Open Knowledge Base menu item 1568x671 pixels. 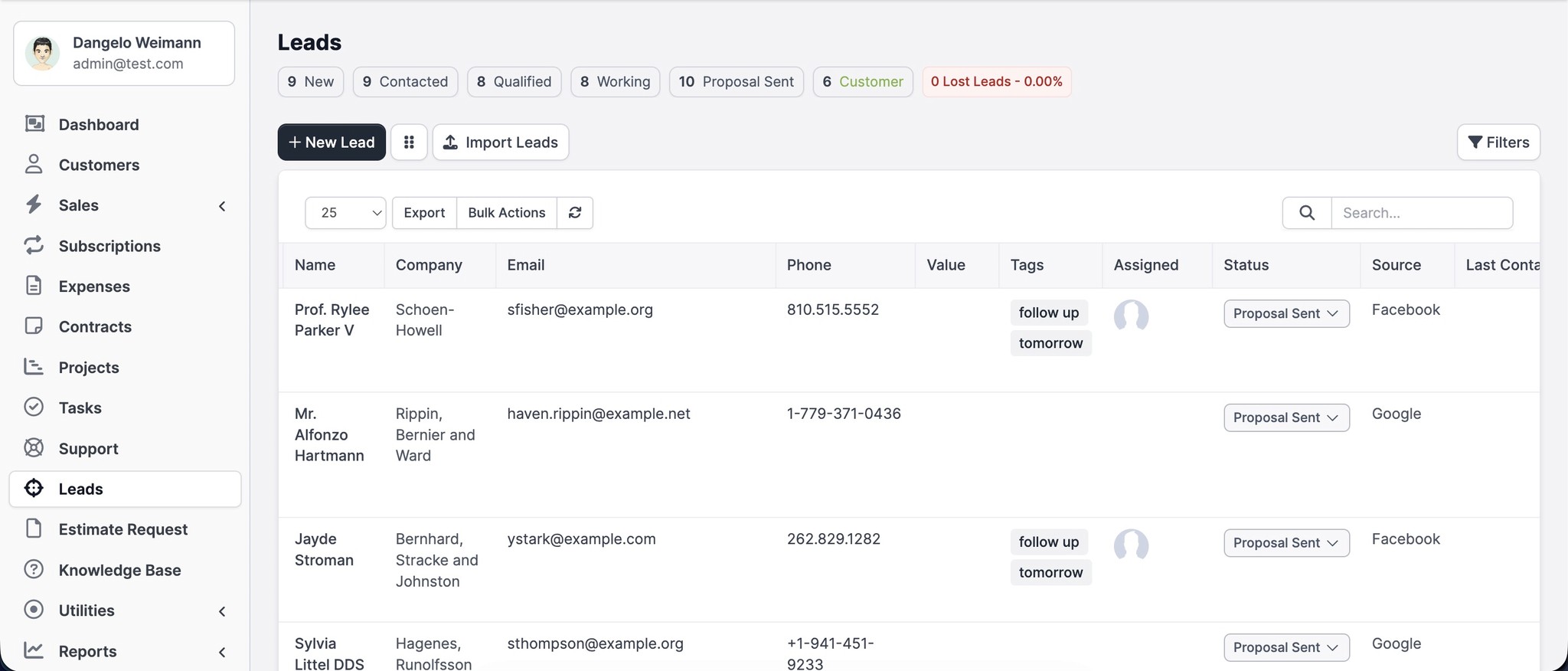(125, 570)
